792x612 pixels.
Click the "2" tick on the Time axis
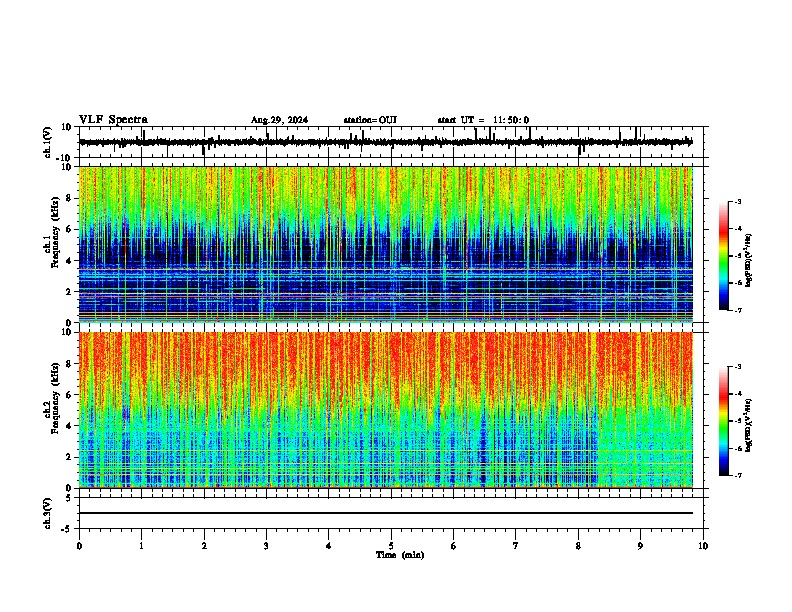[x=204, y=546]
